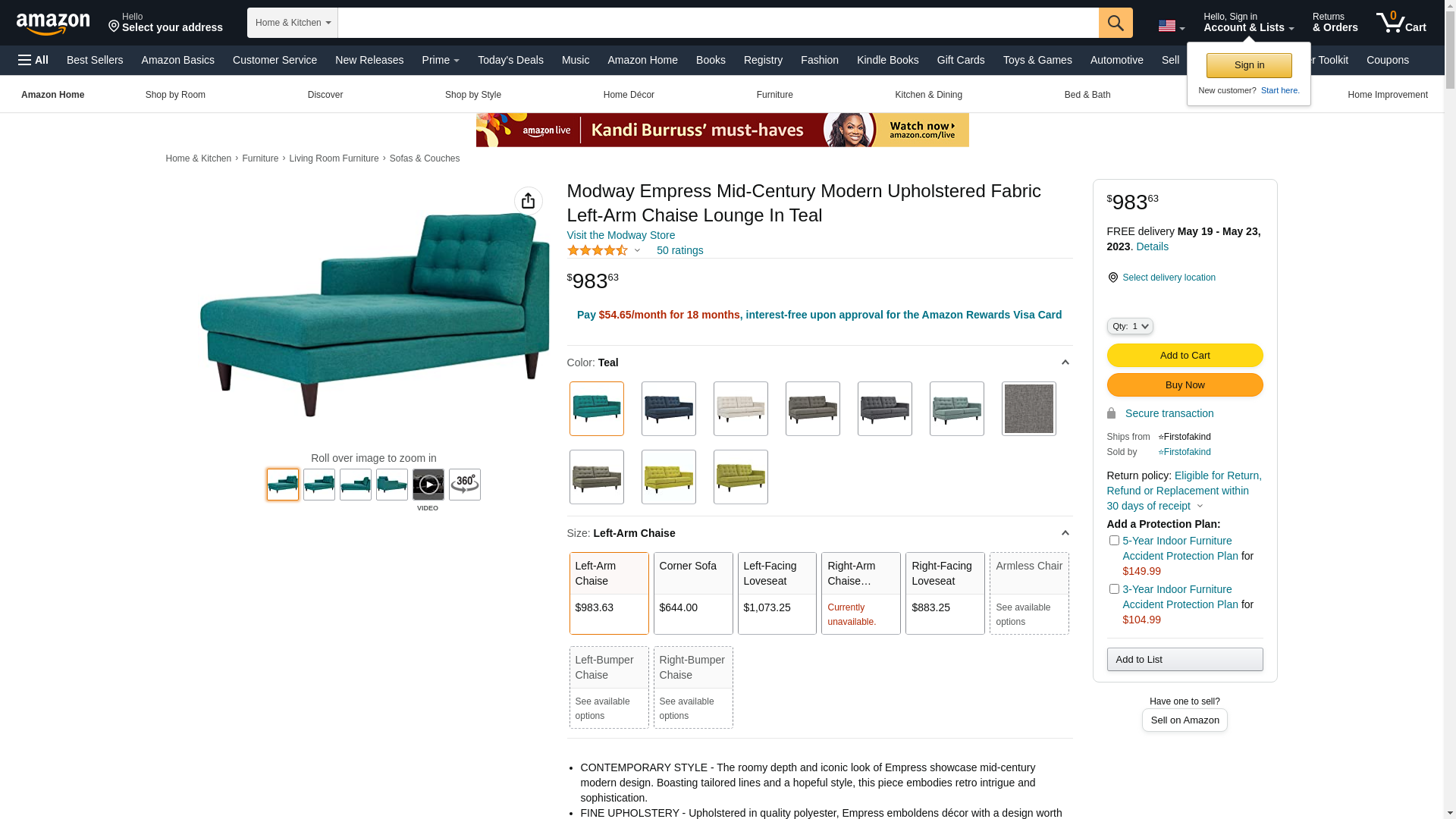Visit the Modway Store link
The image size is (1456, 819).
[621, 235]
